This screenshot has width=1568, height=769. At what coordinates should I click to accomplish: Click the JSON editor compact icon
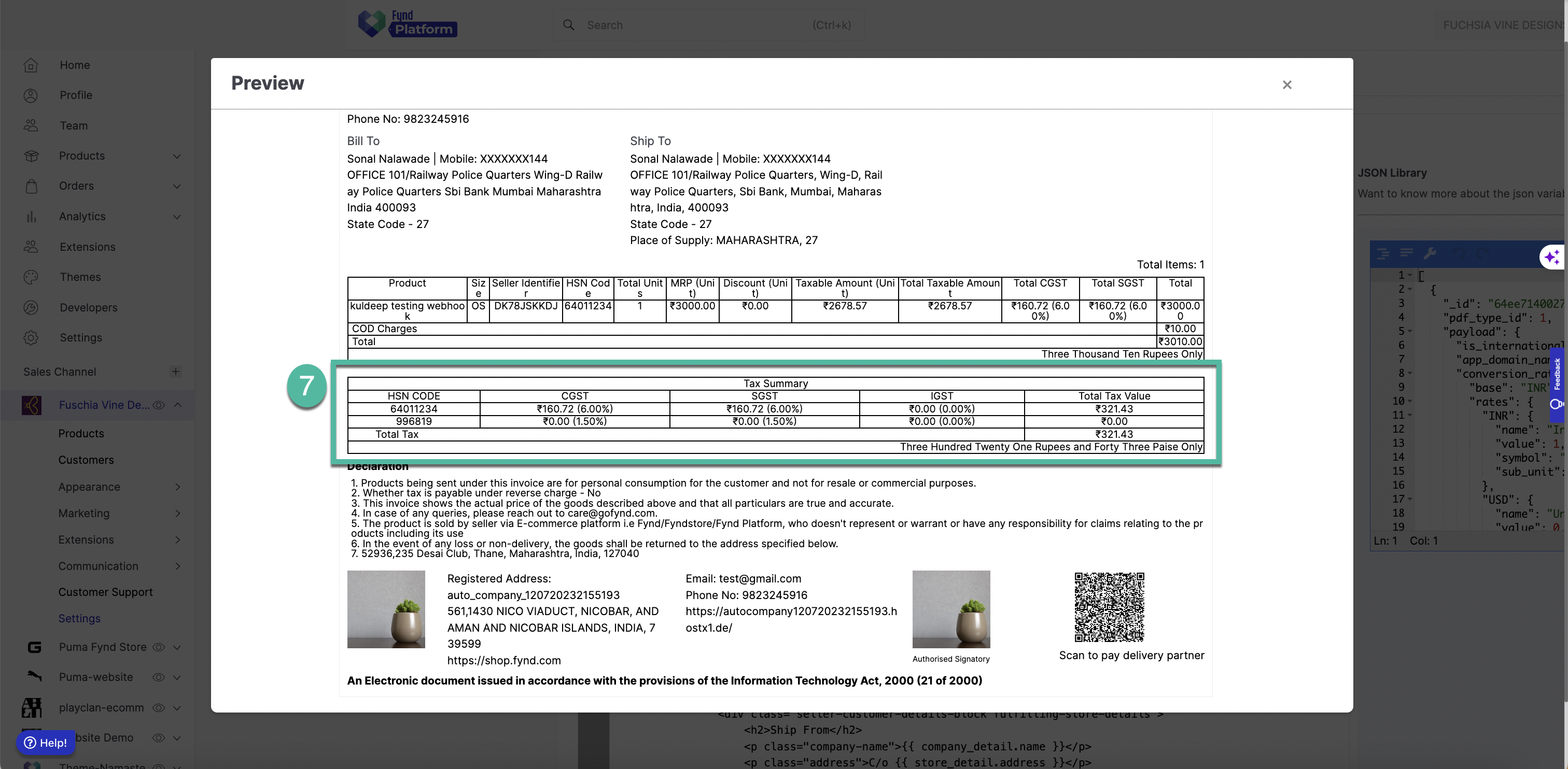pos(1406,253)
